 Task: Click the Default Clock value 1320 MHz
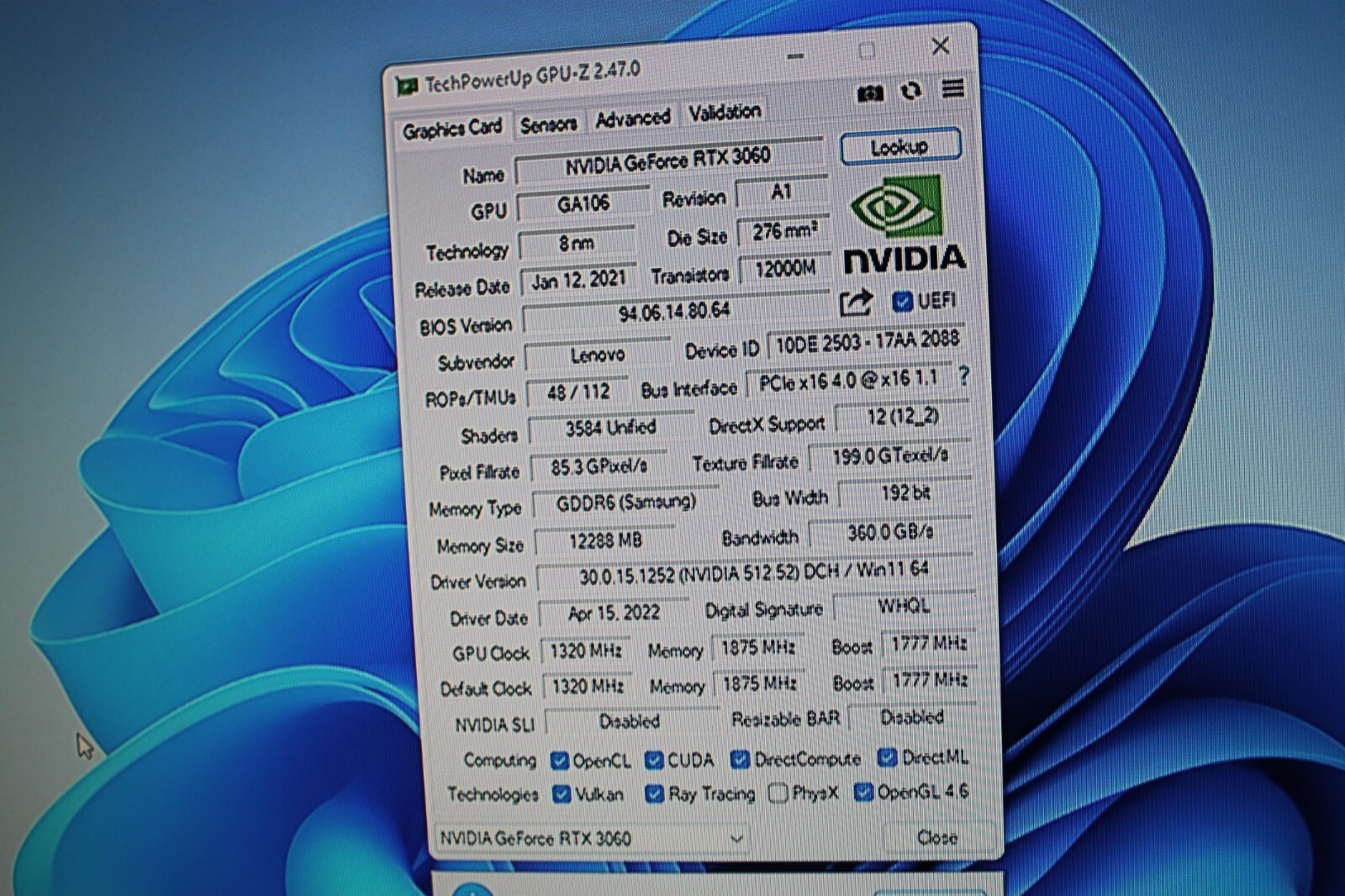pyautogui.click(x=588, y=687)
